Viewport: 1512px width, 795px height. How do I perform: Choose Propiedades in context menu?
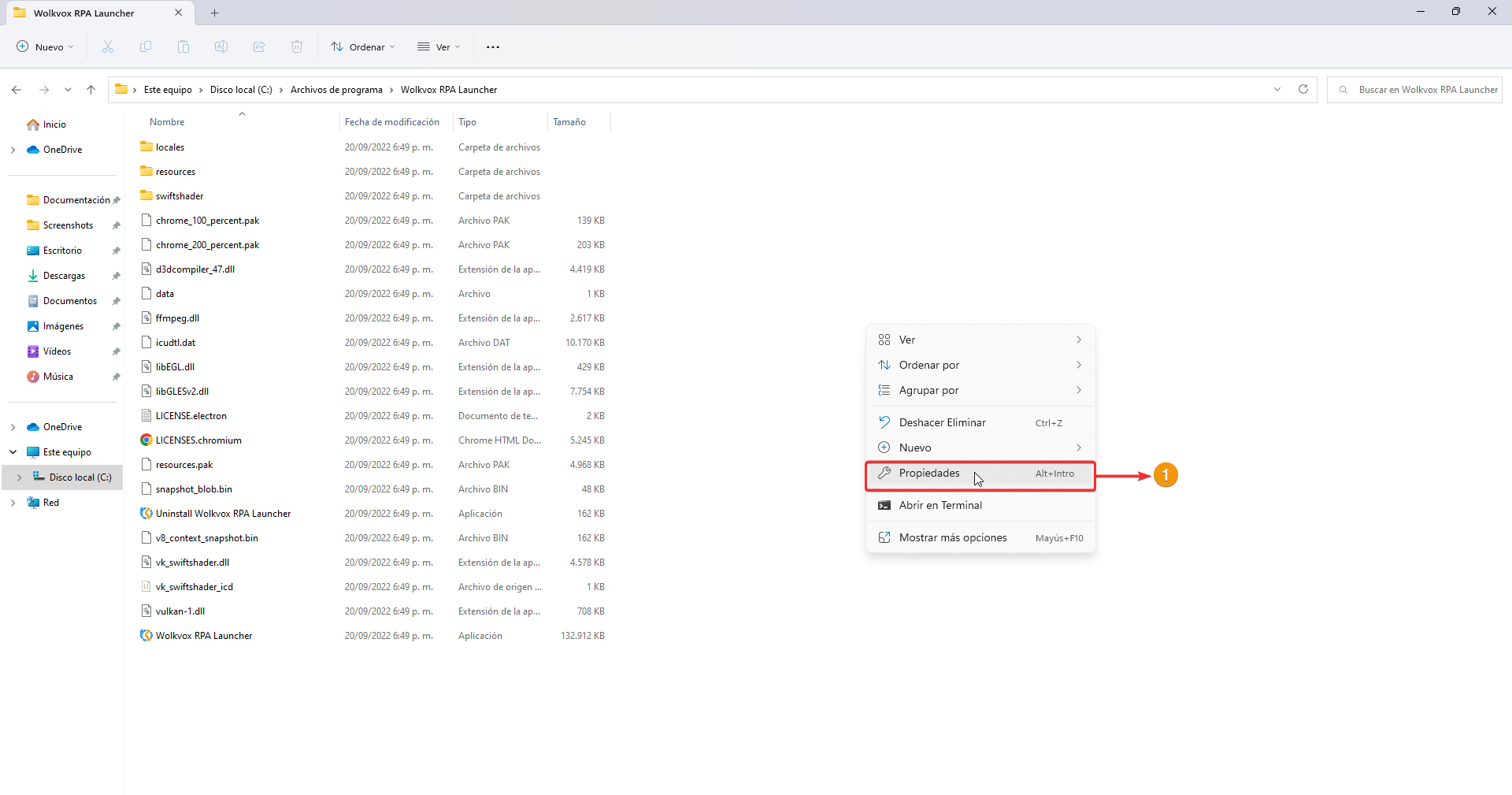[980, 474]
